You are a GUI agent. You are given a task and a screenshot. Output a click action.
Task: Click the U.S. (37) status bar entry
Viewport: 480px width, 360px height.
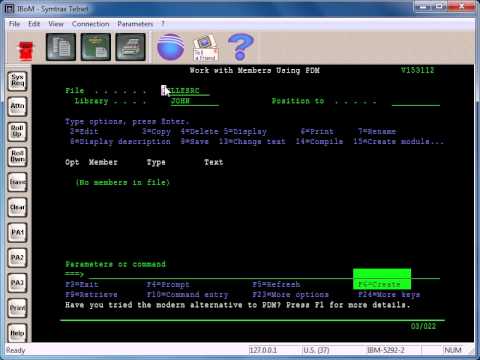pyautogui.click(x=316, y=350)
